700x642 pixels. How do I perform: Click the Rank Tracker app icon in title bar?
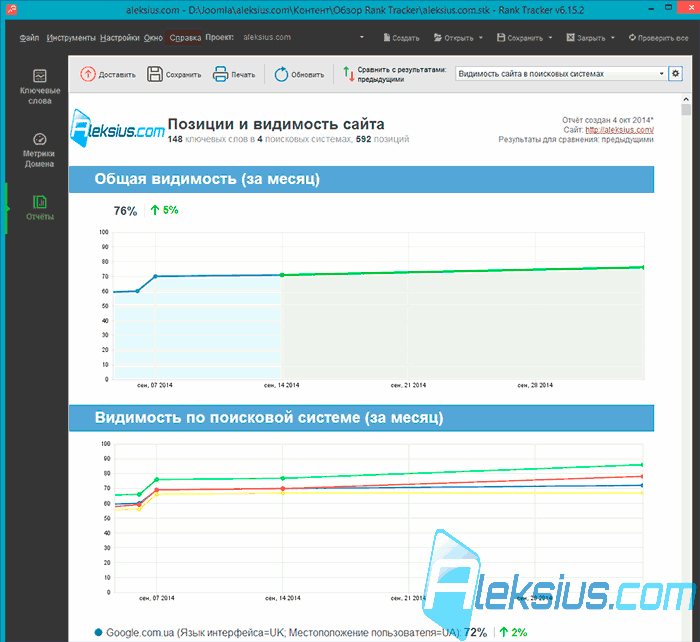[x=11, y=8]
